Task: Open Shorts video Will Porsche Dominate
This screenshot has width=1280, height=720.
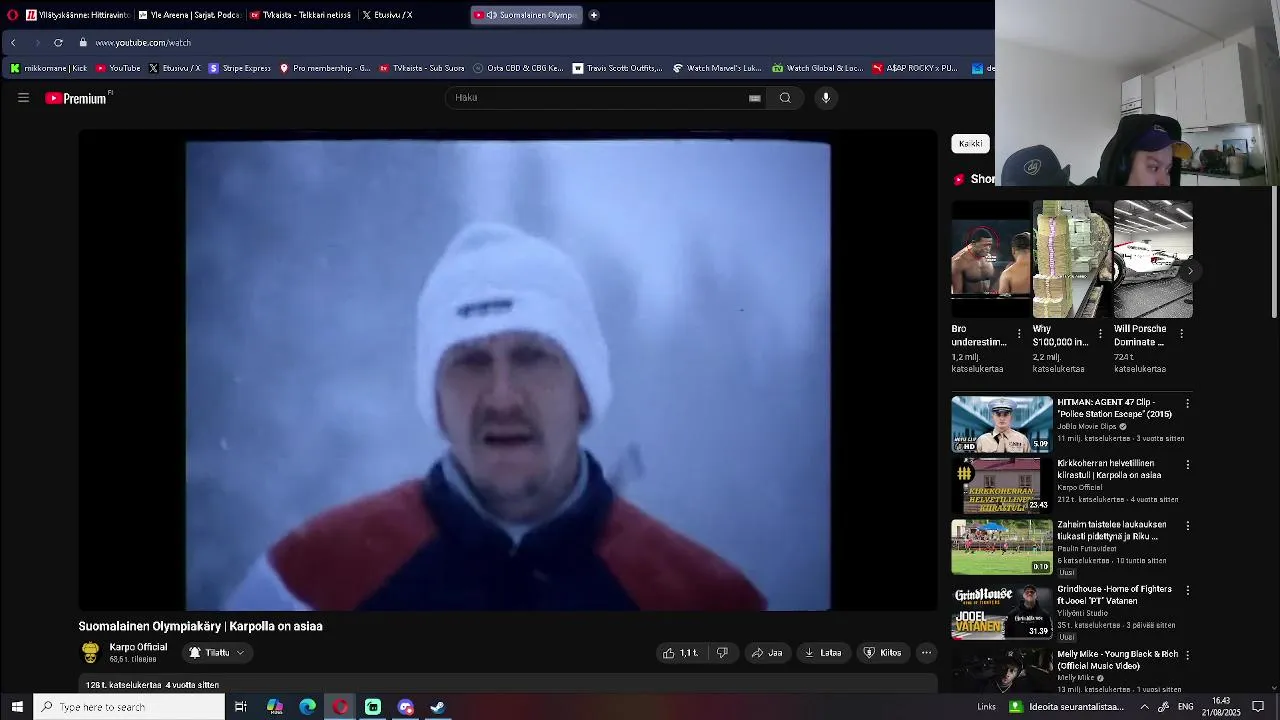Action: tap(1153, 259)
